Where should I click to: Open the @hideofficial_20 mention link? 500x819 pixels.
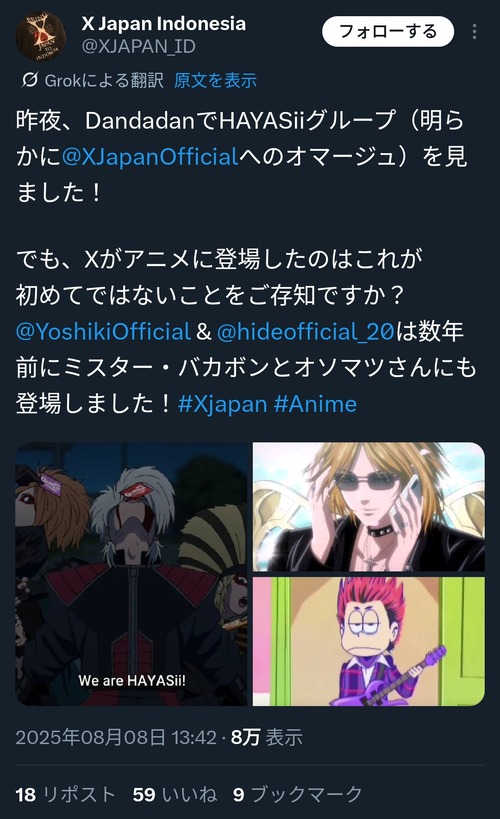pyautogui.click(x=305, y=332)
